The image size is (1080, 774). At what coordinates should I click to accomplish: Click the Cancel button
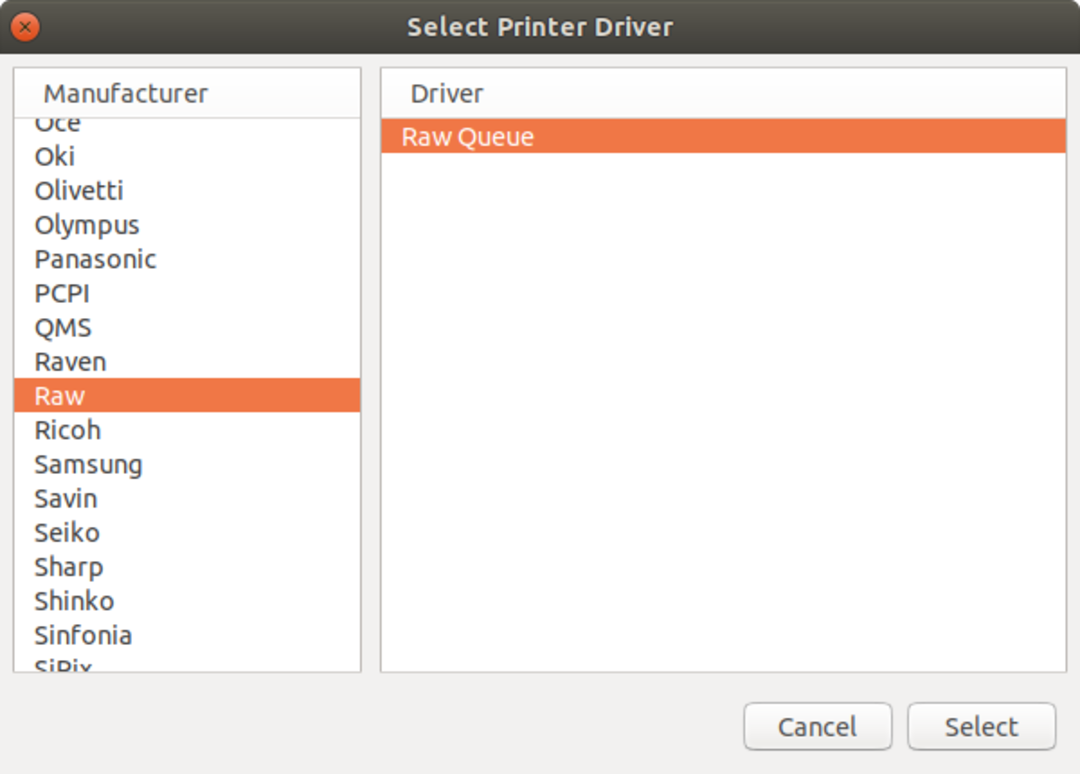pos(817,726)
